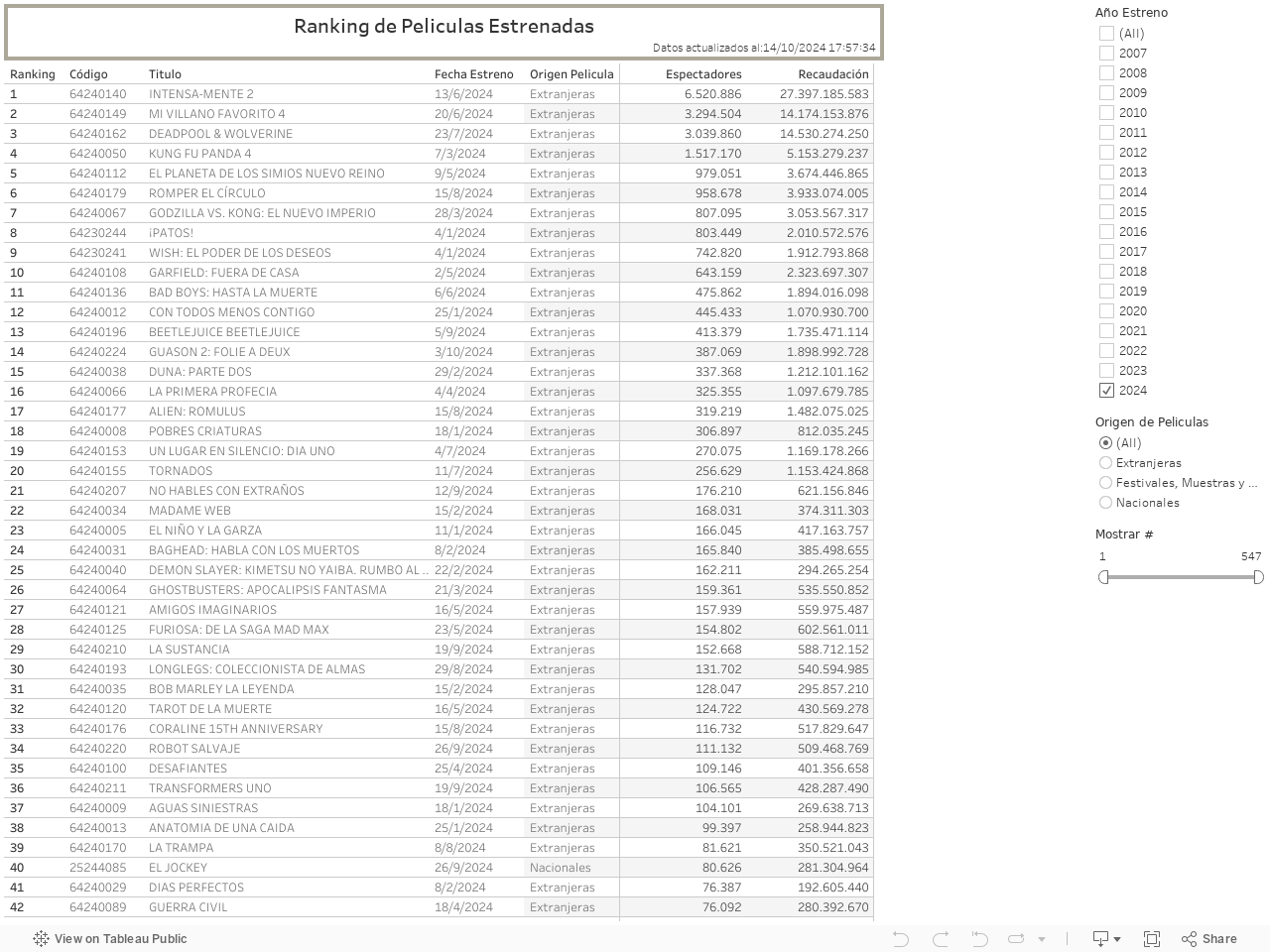Click the Espectadores column header

(x=703, y=74)
